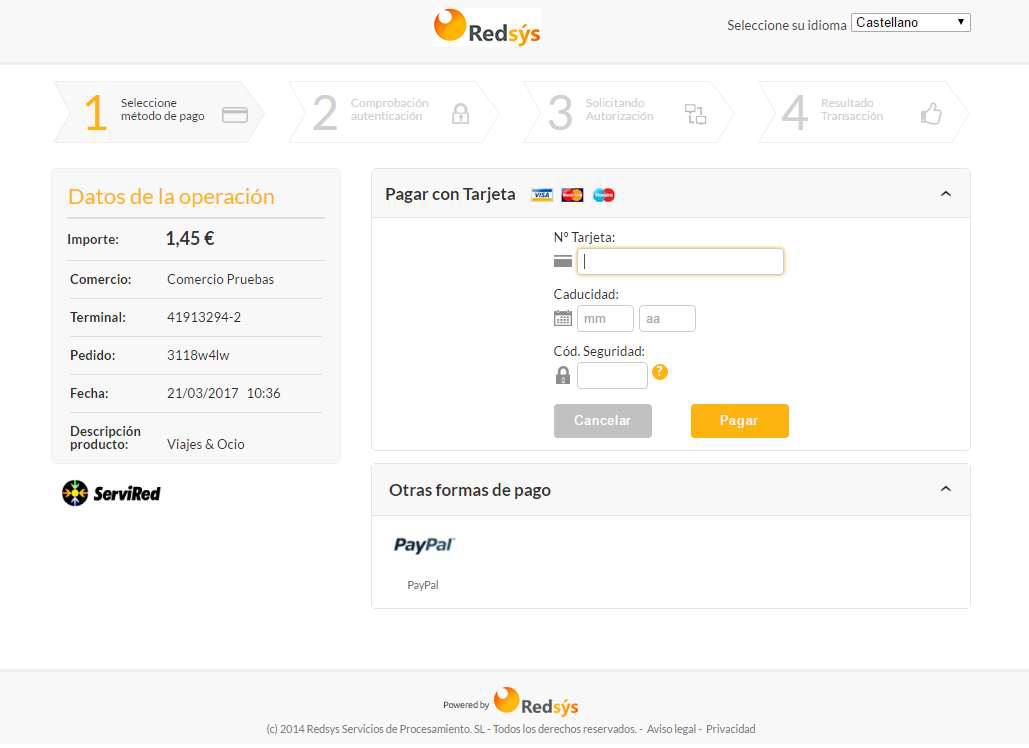Screen dimensions: 1029x748
Task: Select PayPal as payment method
Action: [422, 546]
